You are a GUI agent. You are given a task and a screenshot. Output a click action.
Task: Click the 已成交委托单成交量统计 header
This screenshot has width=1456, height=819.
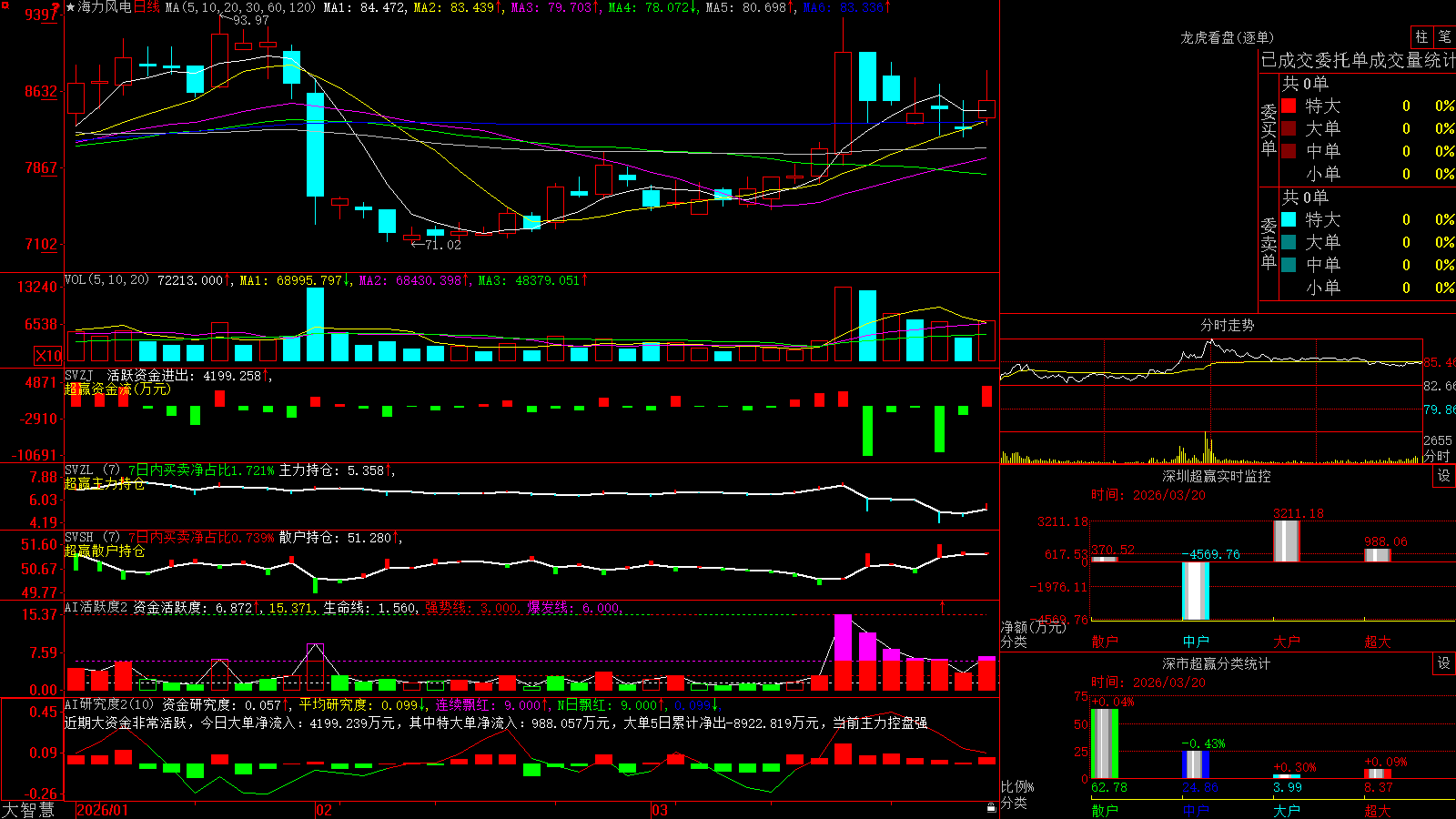[x=1358, y=60]
